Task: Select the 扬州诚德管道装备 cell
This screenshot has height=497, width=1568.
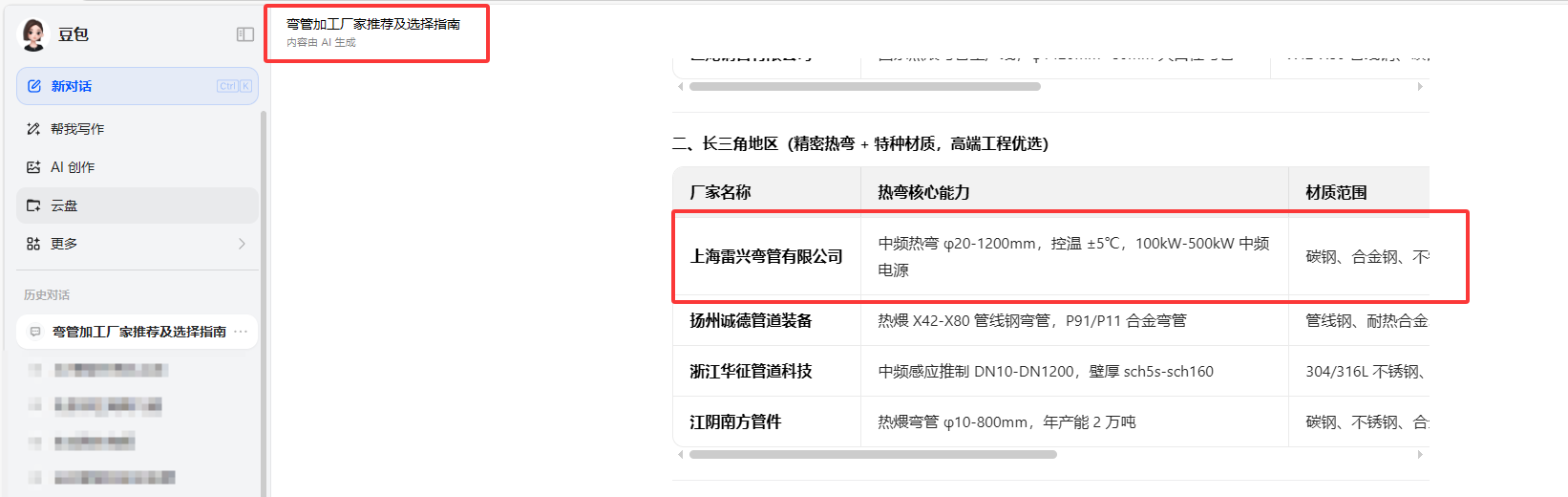Action: tap(767, 320)
